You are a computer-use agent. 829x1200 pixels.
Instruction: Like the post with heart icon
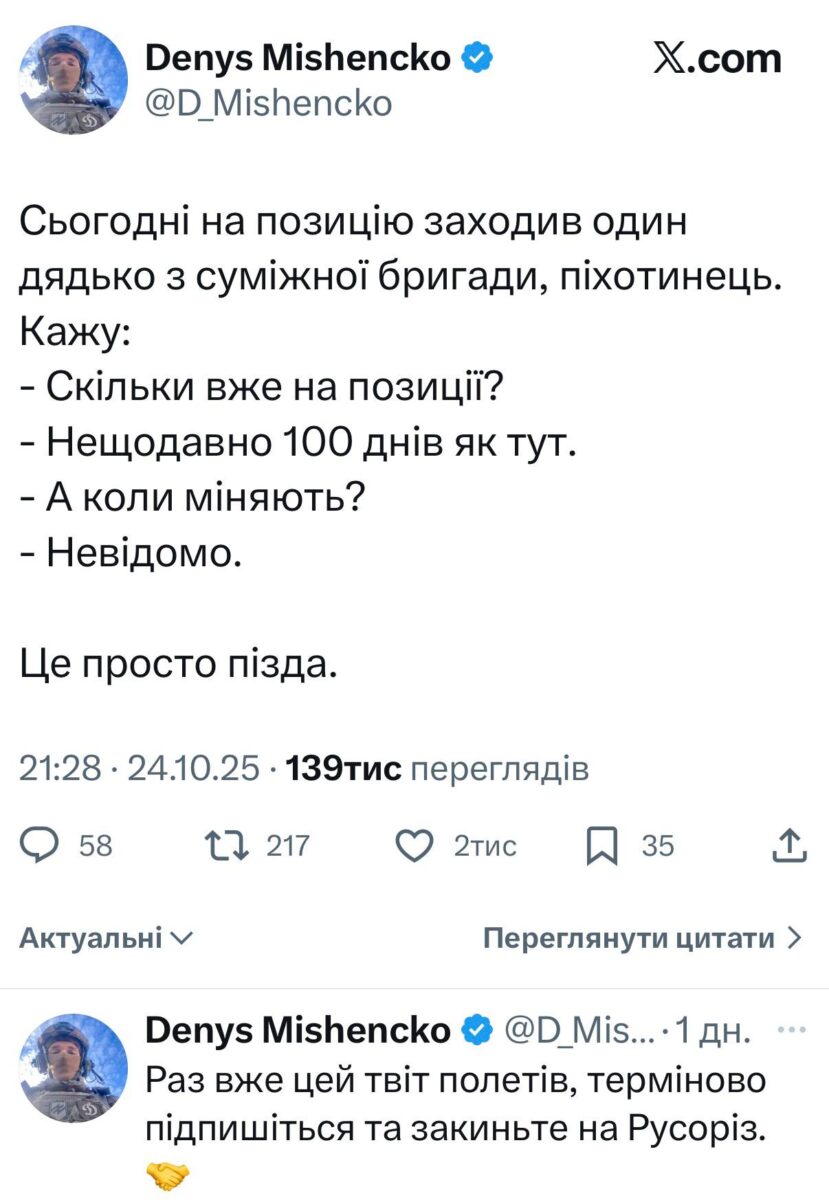(x=412, y=846)
